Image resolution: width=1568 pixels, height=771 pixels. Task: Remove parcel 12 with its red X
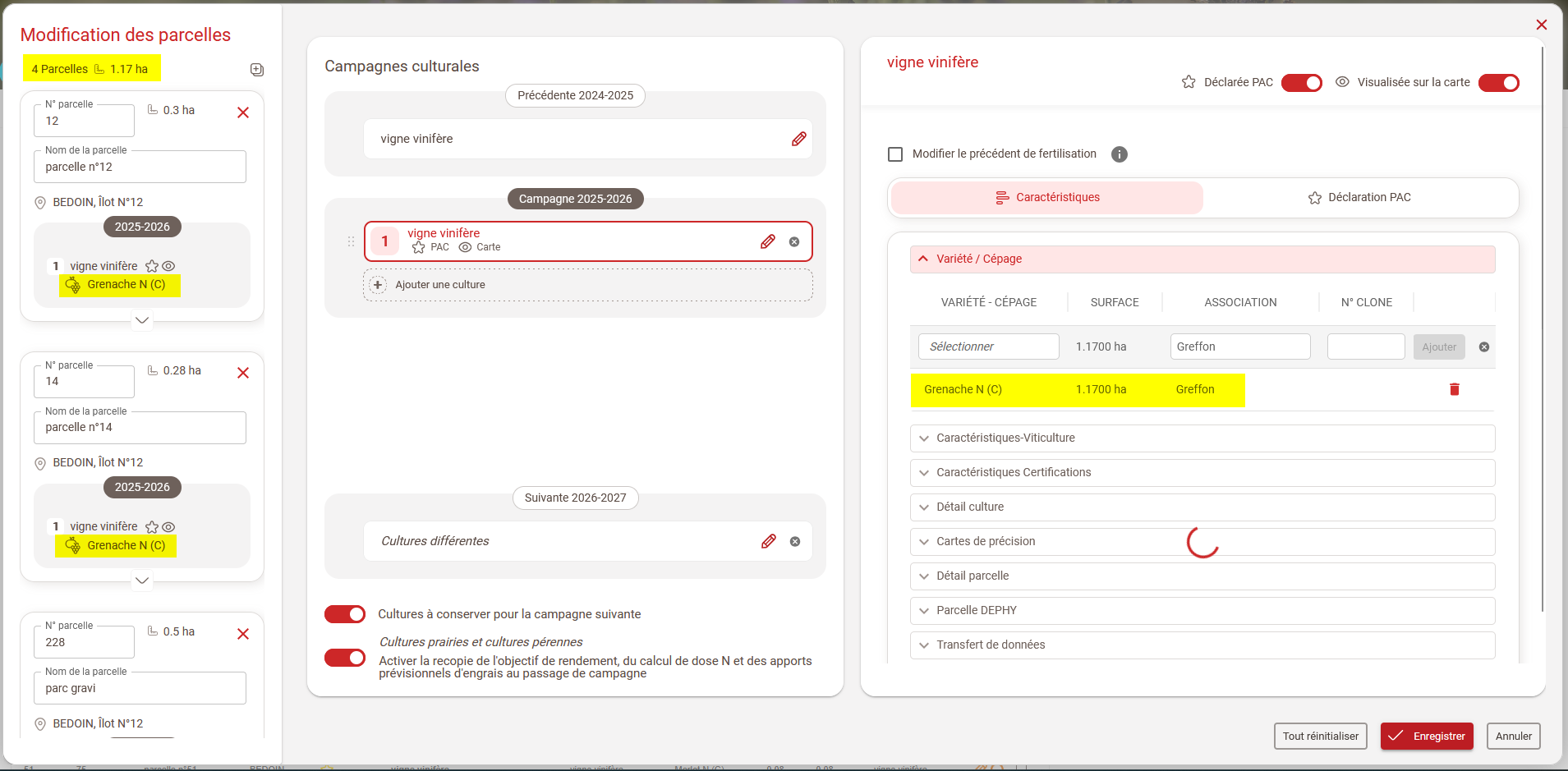243,112
